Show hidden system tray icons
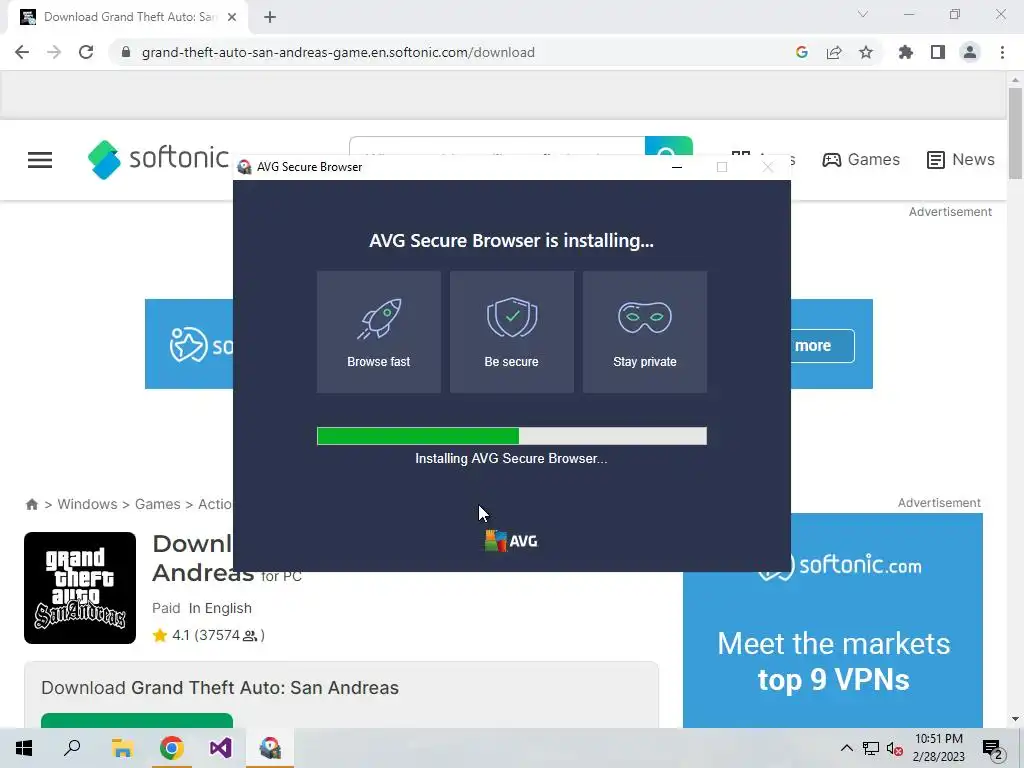The height and width of the screenshot is (768, 1024). (846, 748)
